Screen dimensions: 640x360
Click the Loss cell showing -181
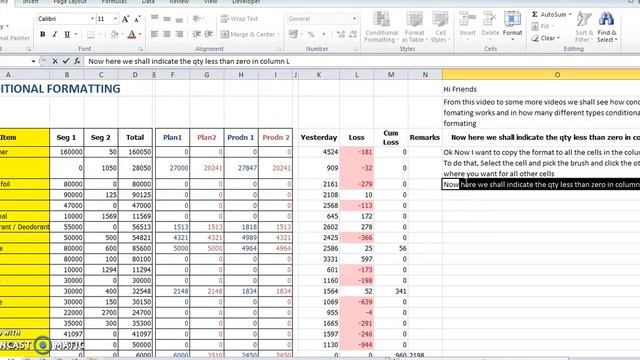[357, 152]
